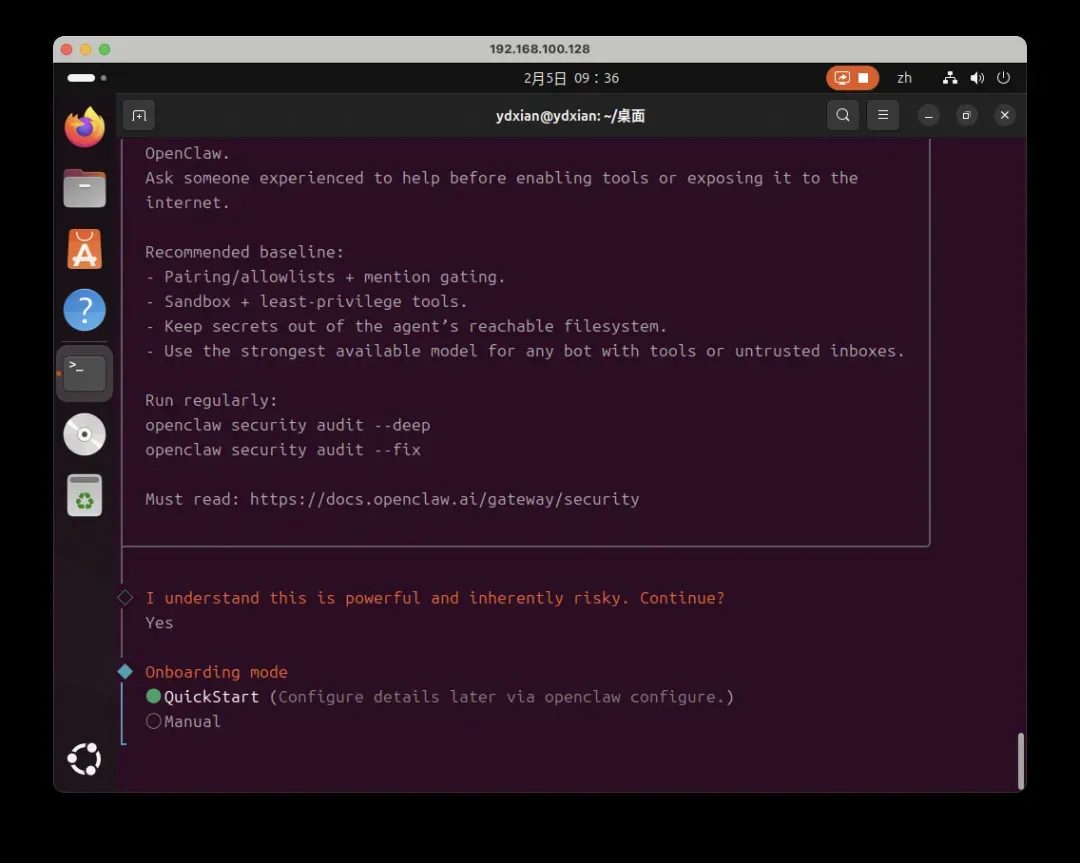This screenshot has width=1080, height=863.
Task: Open system menu via power icon
Action: click(1003, 78)
